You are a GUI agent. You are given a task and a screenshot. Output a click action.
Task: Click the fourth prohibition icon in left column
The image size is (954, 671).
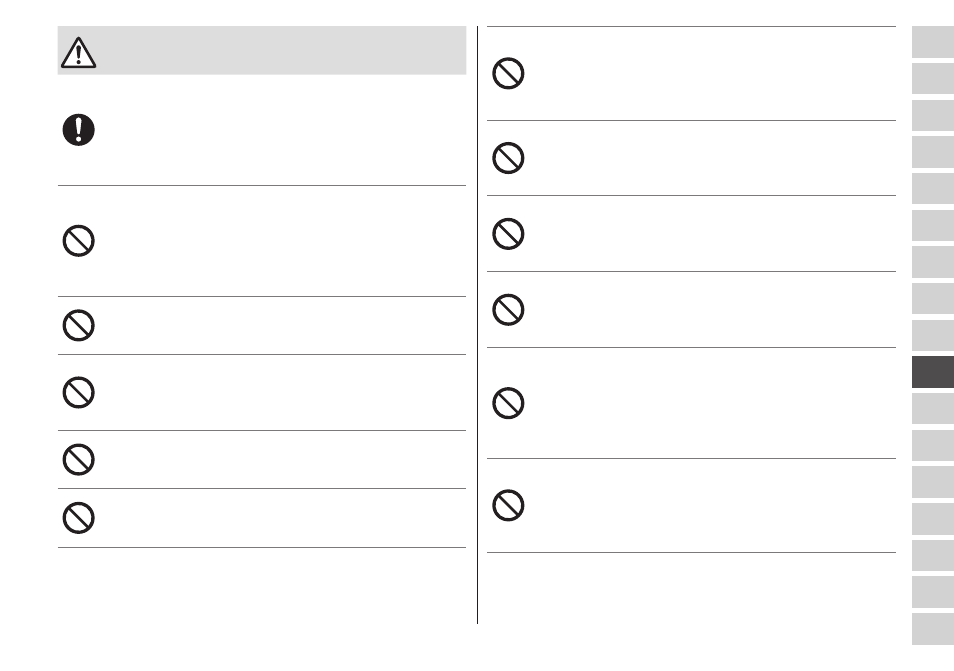click(x=78, y=459)
